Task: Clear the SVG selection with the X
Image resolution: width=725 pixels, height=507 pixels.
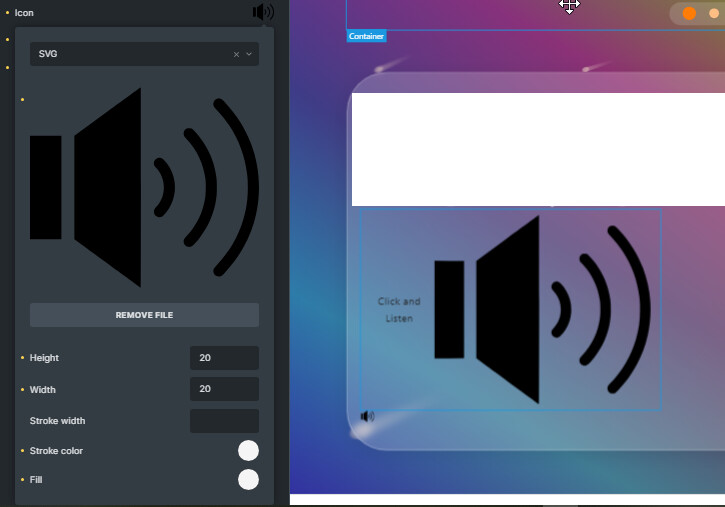Action: (236, 55)
